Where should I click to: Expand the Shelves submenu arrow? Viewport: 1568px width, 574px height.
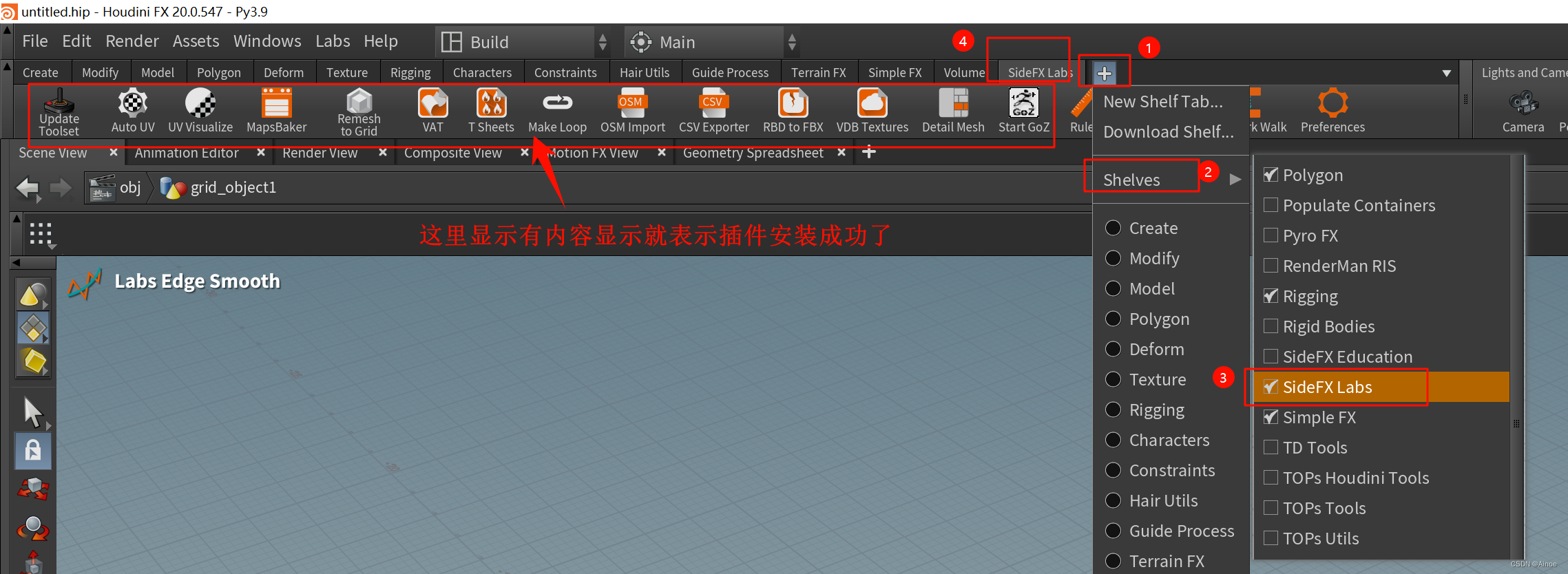1235,180
